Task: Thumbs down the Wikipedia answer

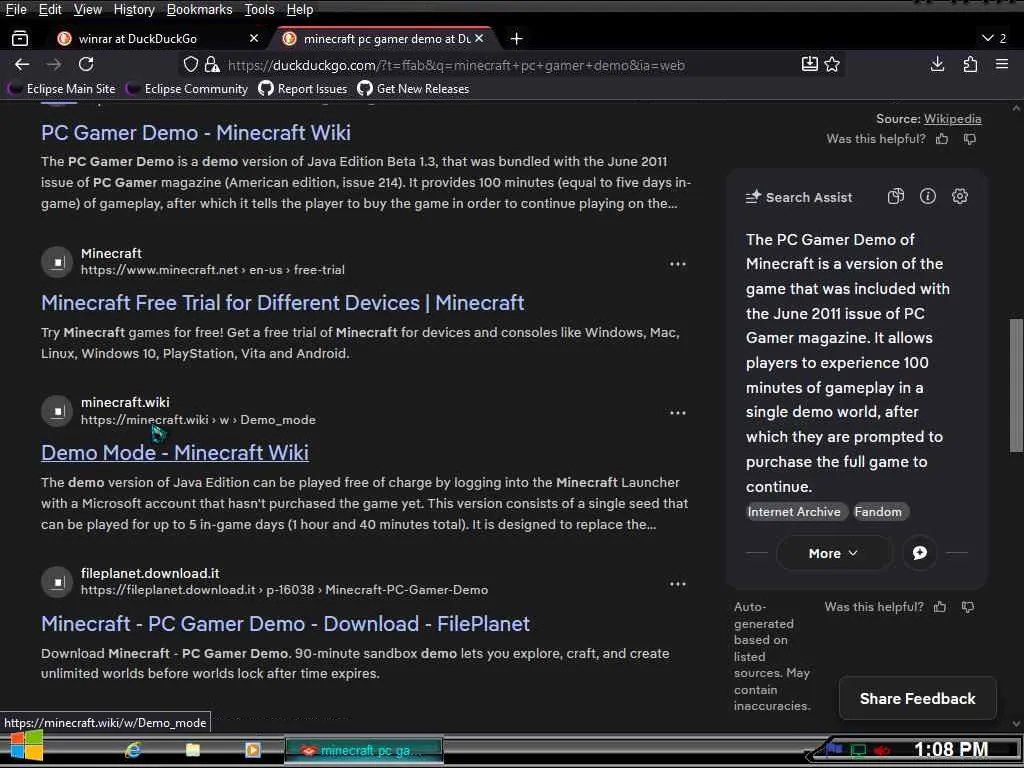Action: [970, 138]
